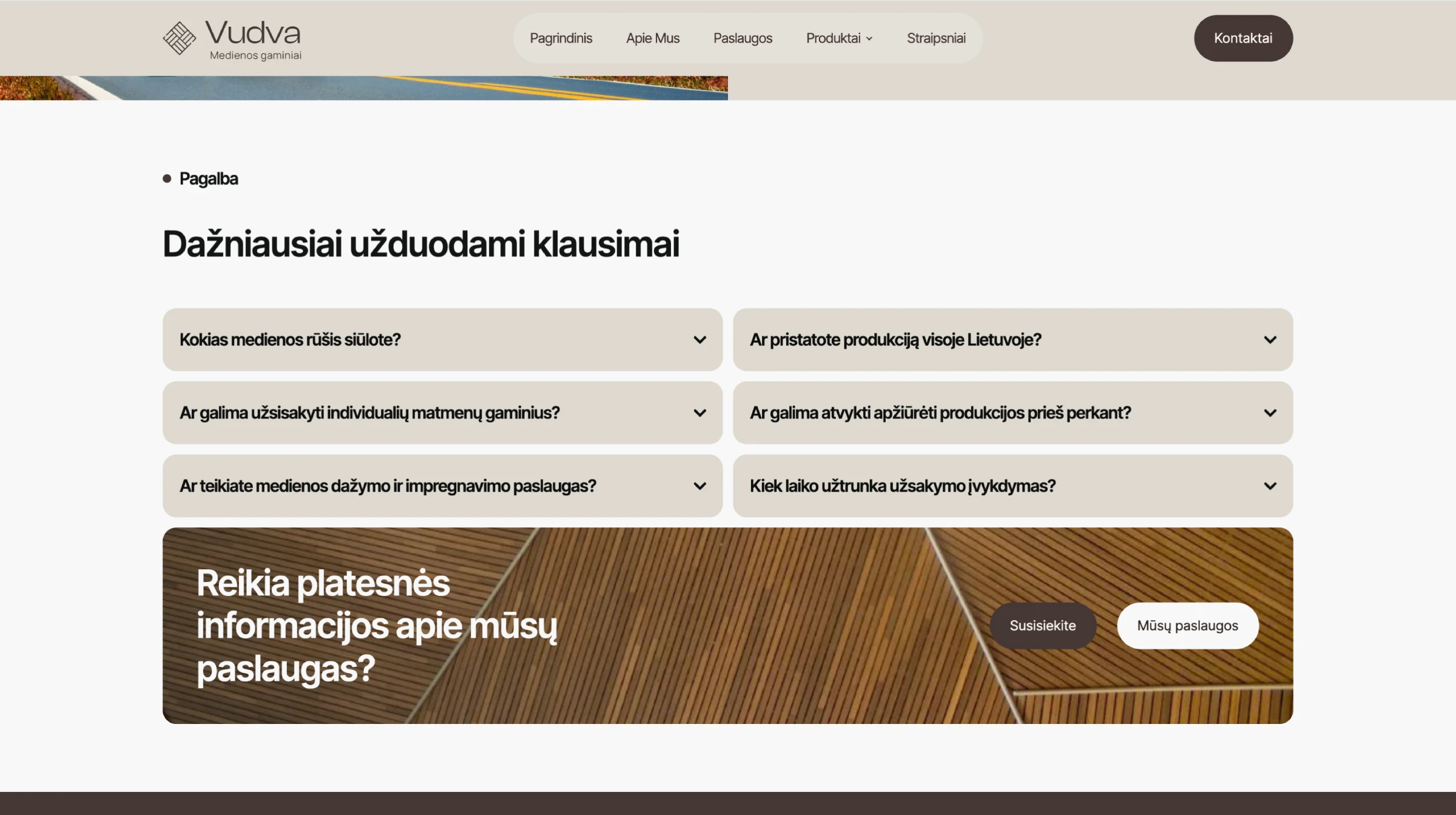Image resolution: width=1456 pixels, height=815 pixels.
Task: Expand the Produktai dropdown menu
Action: point(833,38)
